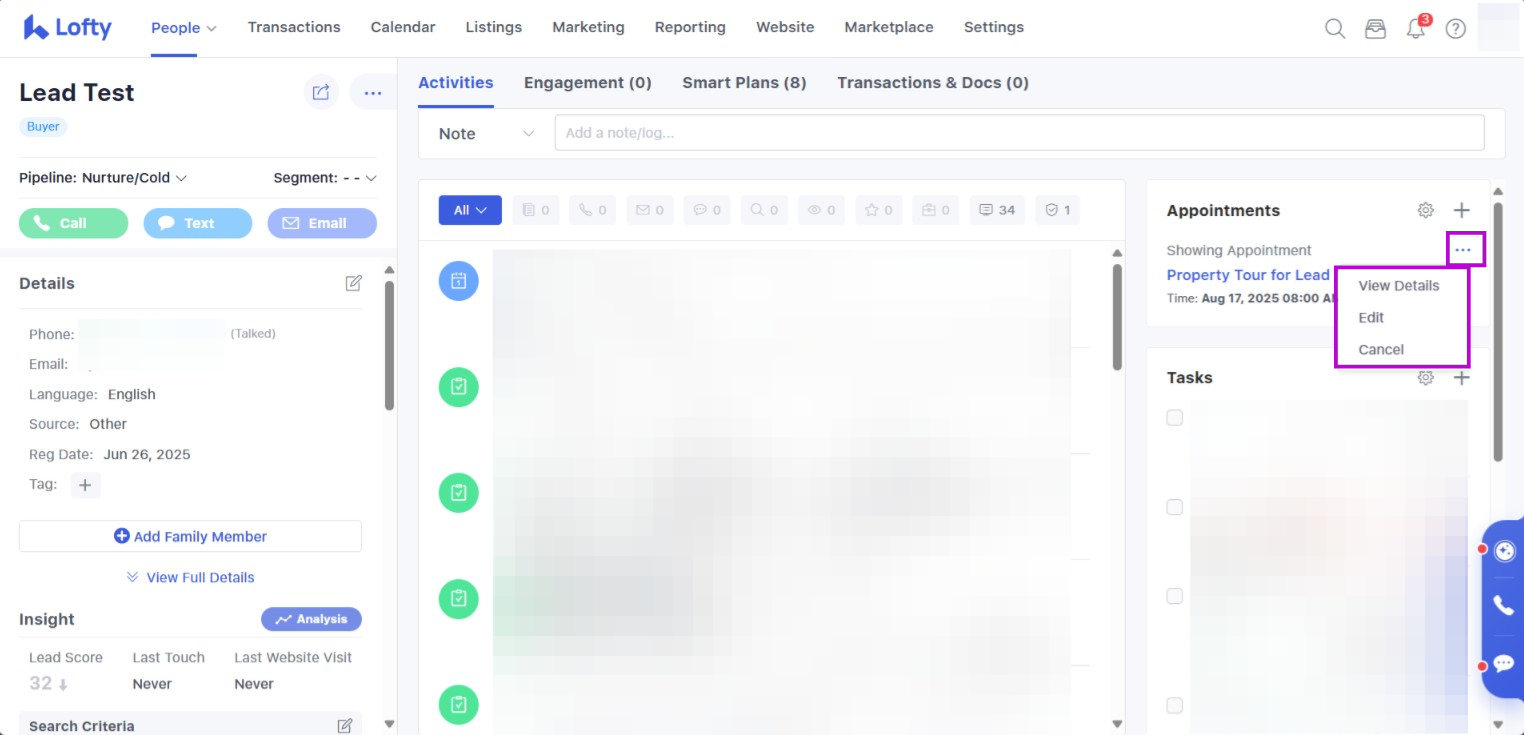The height and width of the screenshot is (735, 1524).
Task: Open the appointment three-dots menu
Action: [x=1464, y=249]
